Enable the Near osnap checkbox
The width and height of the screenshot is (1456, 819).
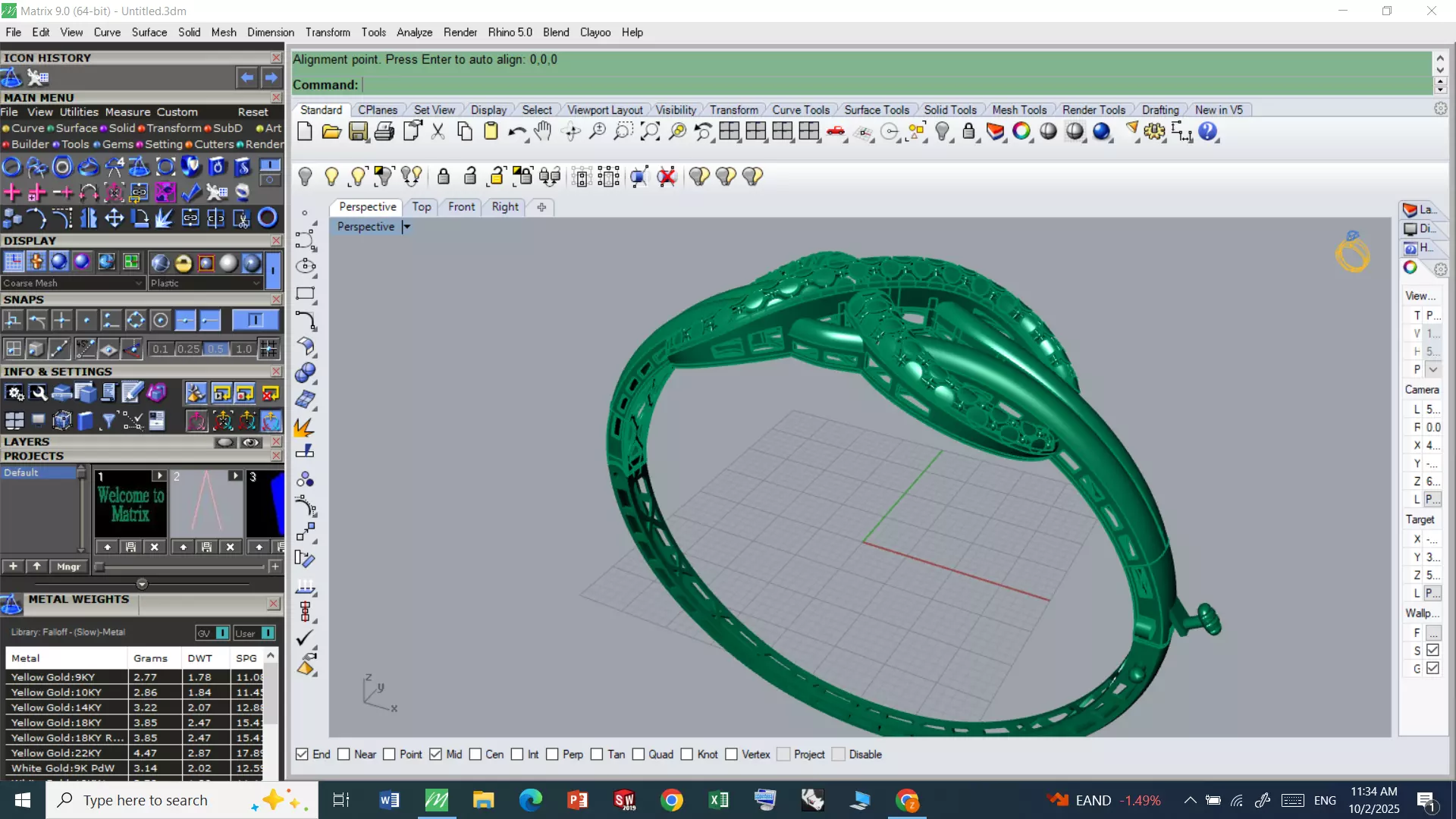coord(344,755)
